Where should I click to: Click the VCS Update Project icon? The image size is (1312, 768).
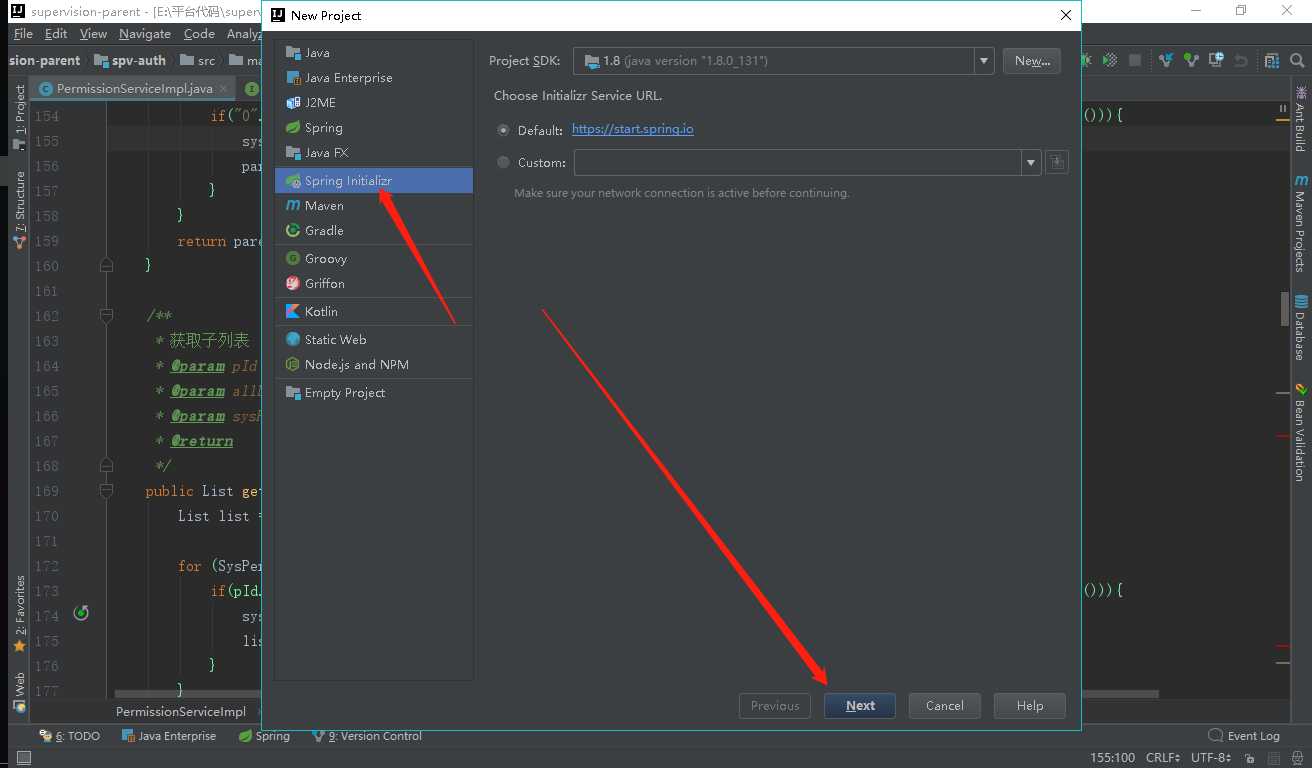click(1166, 60)
